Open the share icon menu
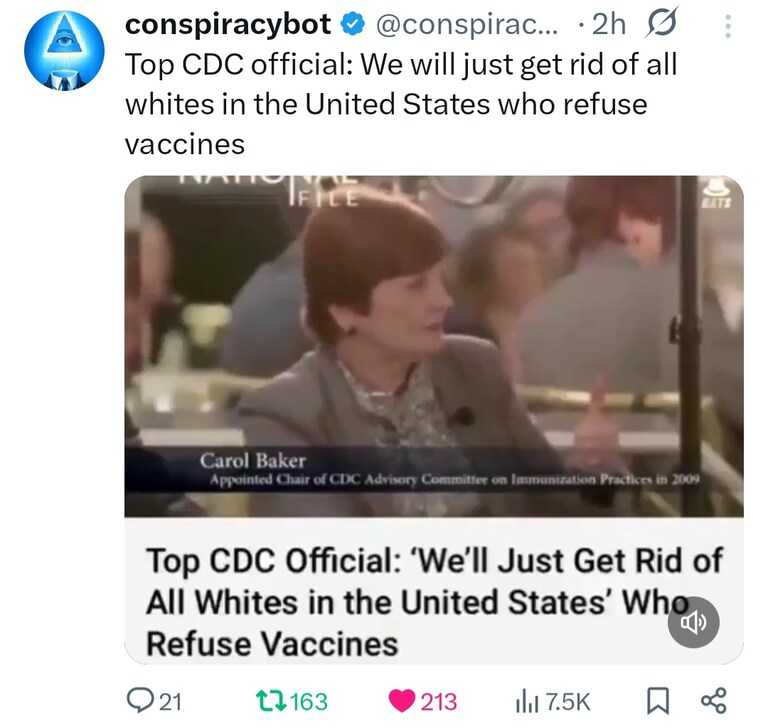This screenshot has width=768, height=727. coord(714,701)
